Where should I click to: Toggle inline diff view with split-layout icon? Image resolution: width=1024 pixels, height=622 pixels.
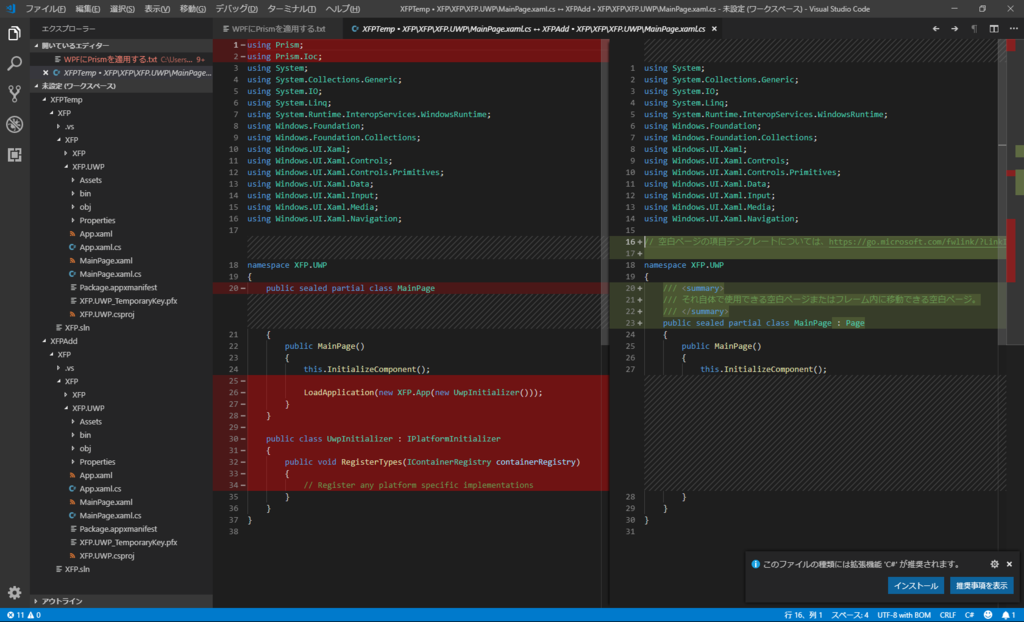click(993, 29)
